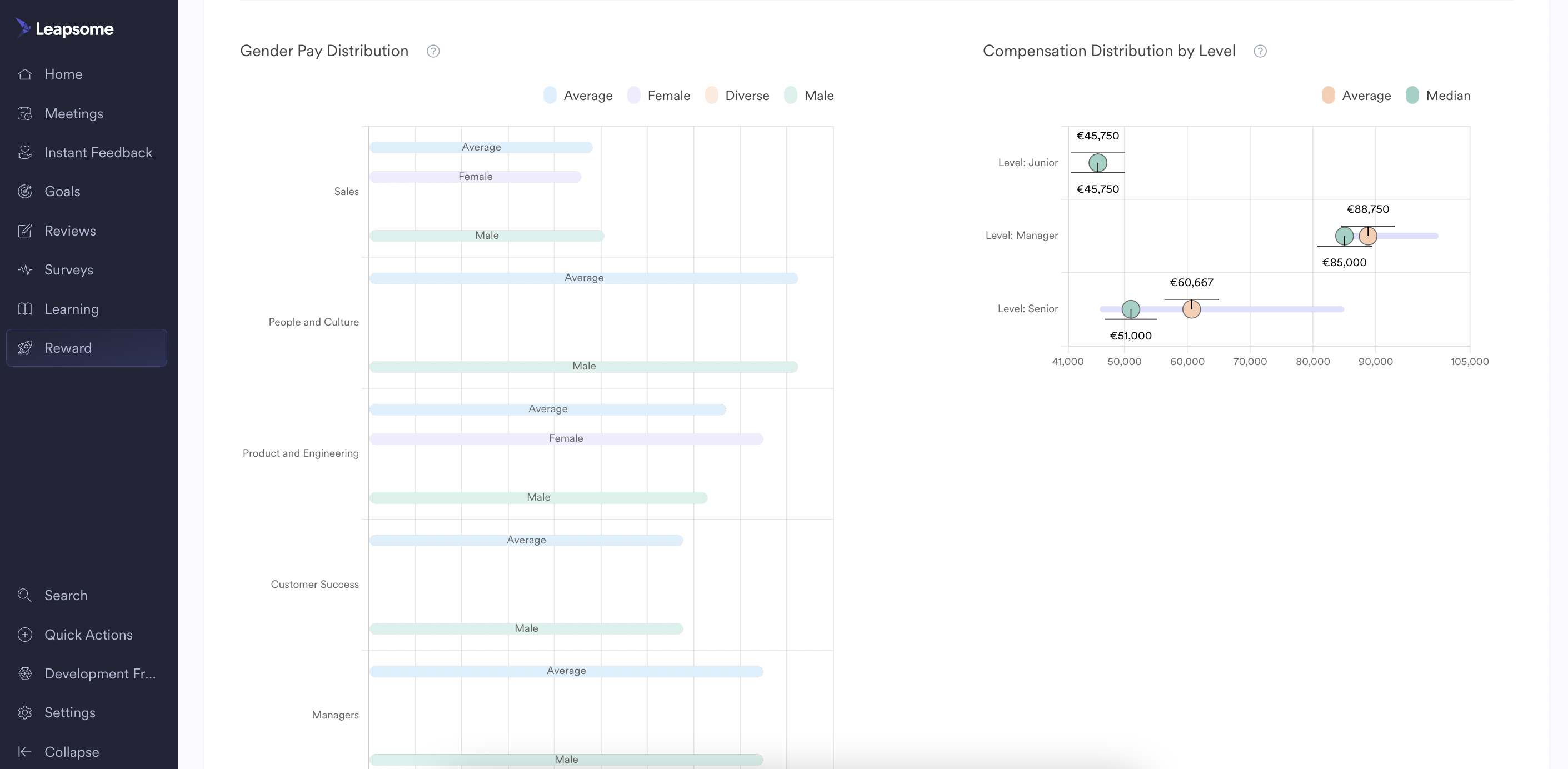The width and height of the screenshot is (1568, 769).
Task: Switch to the Reward section
Action: tap(69, 348)
